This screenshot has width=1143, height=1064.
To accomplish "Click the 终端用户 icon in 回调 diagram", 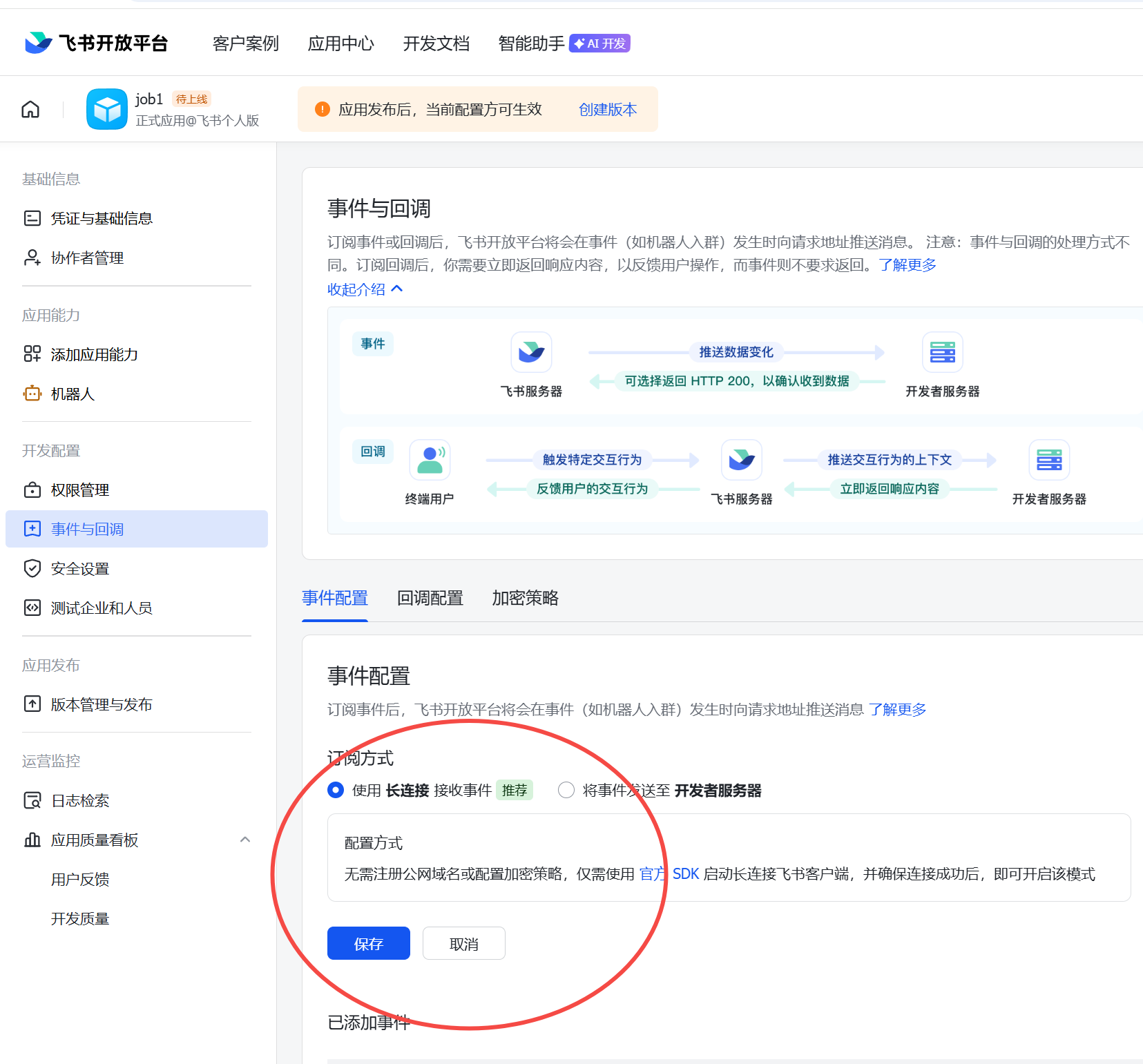I will [x=430, y=460].
